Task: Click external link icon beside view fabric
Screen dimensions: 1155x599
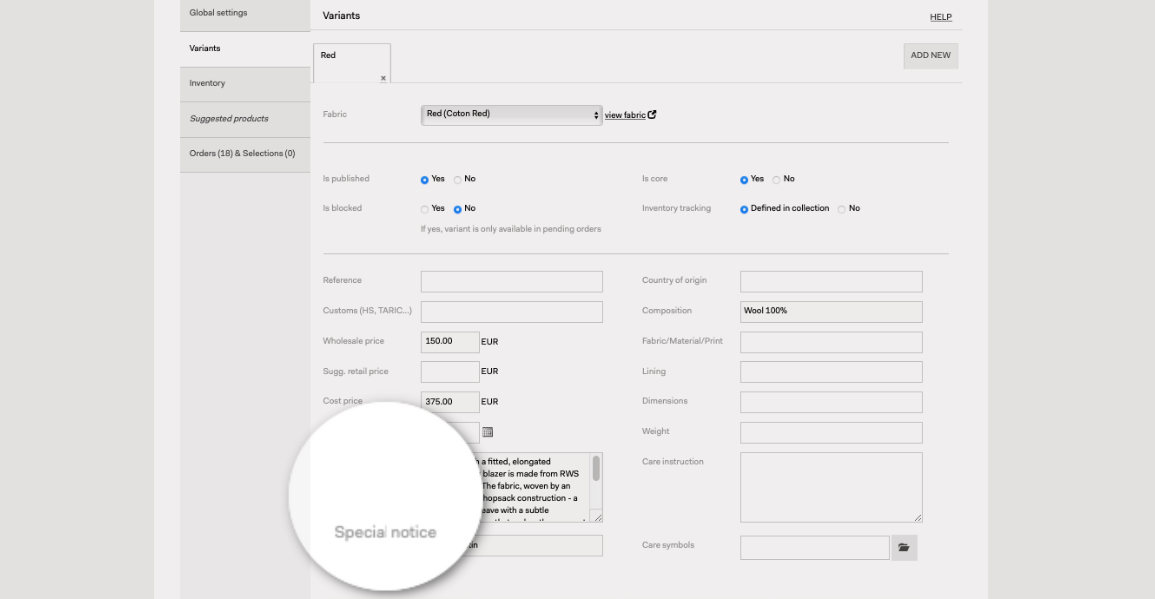Action: (652, 114)
